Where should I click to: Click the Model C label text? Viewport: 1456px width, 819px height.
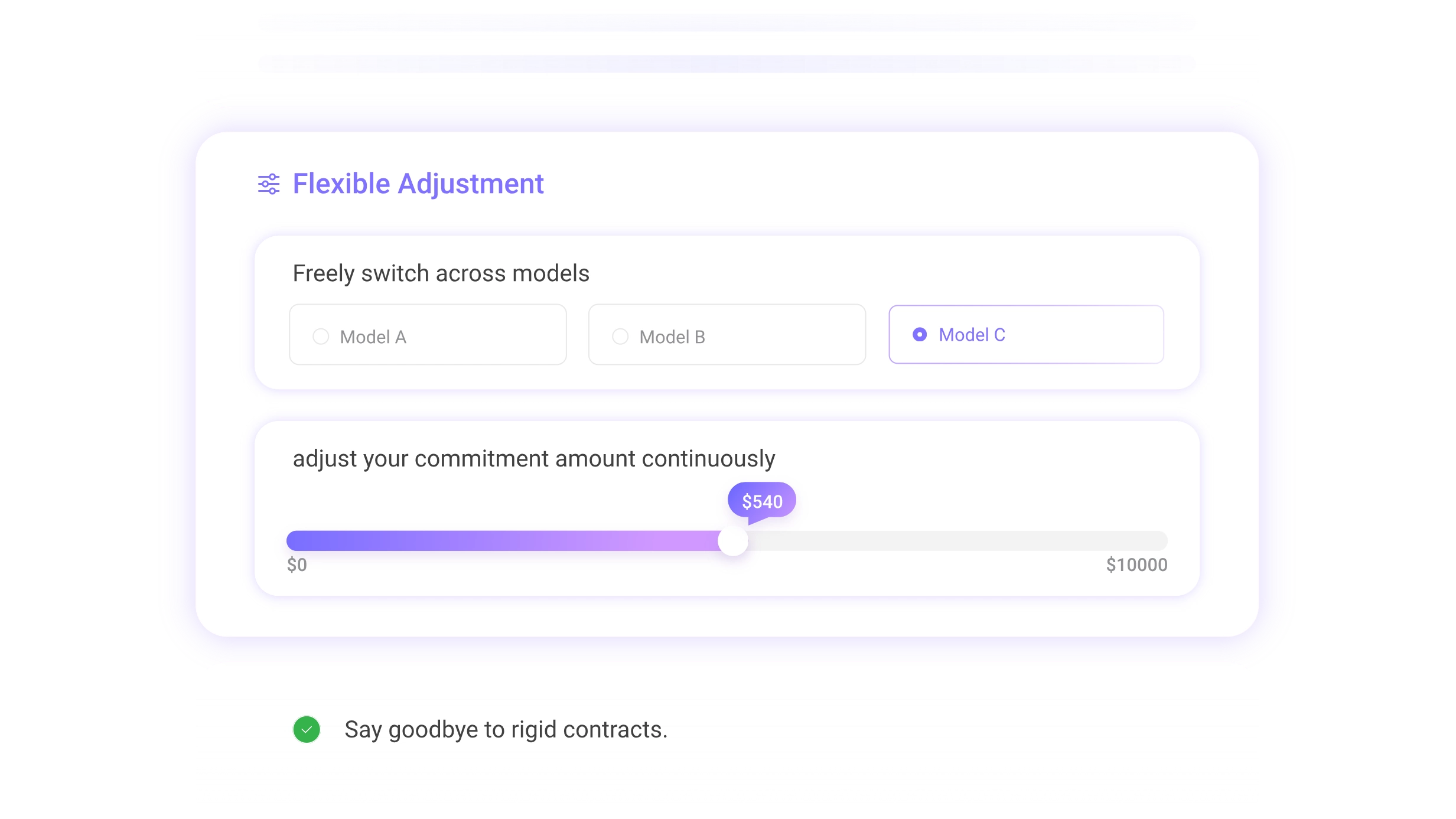[x=972, y=335]
